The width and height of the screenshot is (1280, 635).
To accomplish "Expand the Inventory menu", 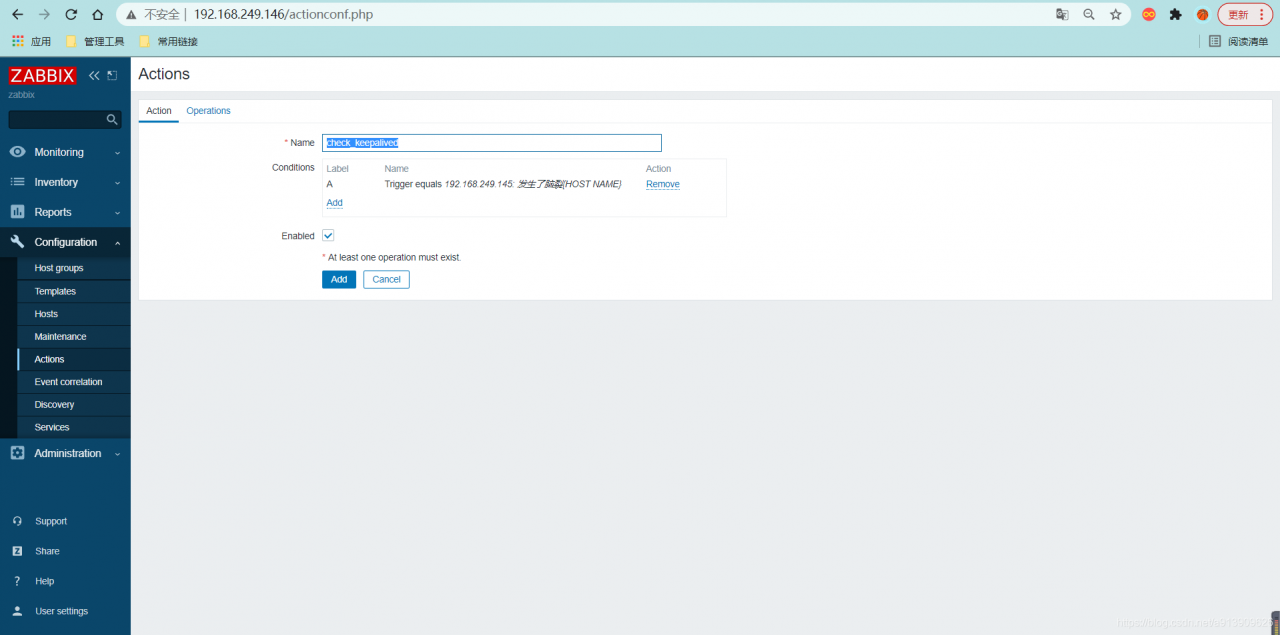I will coord(65,182).
